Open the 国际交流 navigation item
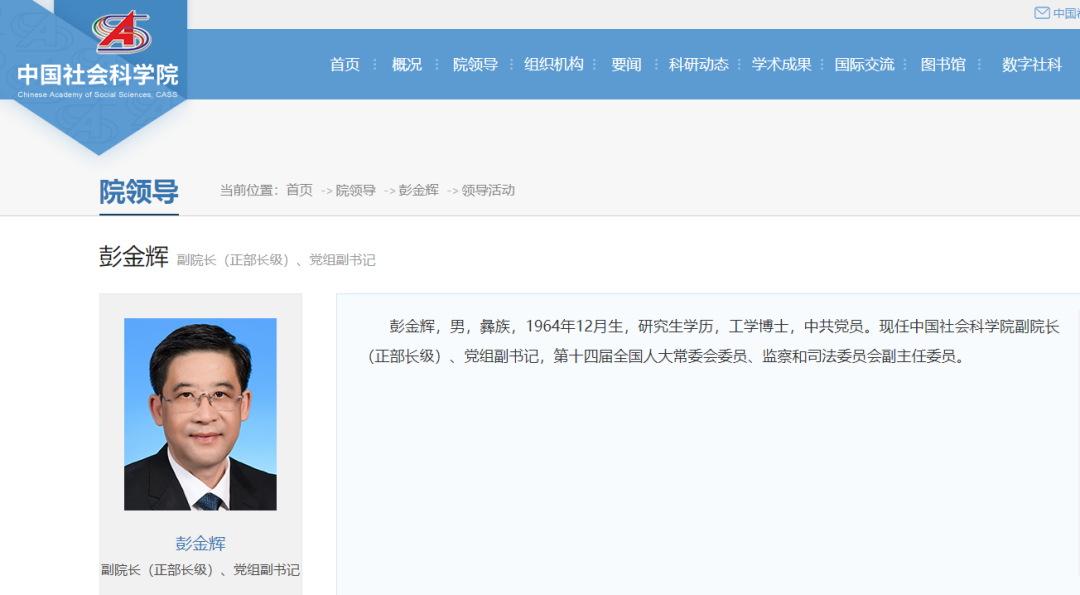This screenshot has height=595, width=1080. (865, 64)
